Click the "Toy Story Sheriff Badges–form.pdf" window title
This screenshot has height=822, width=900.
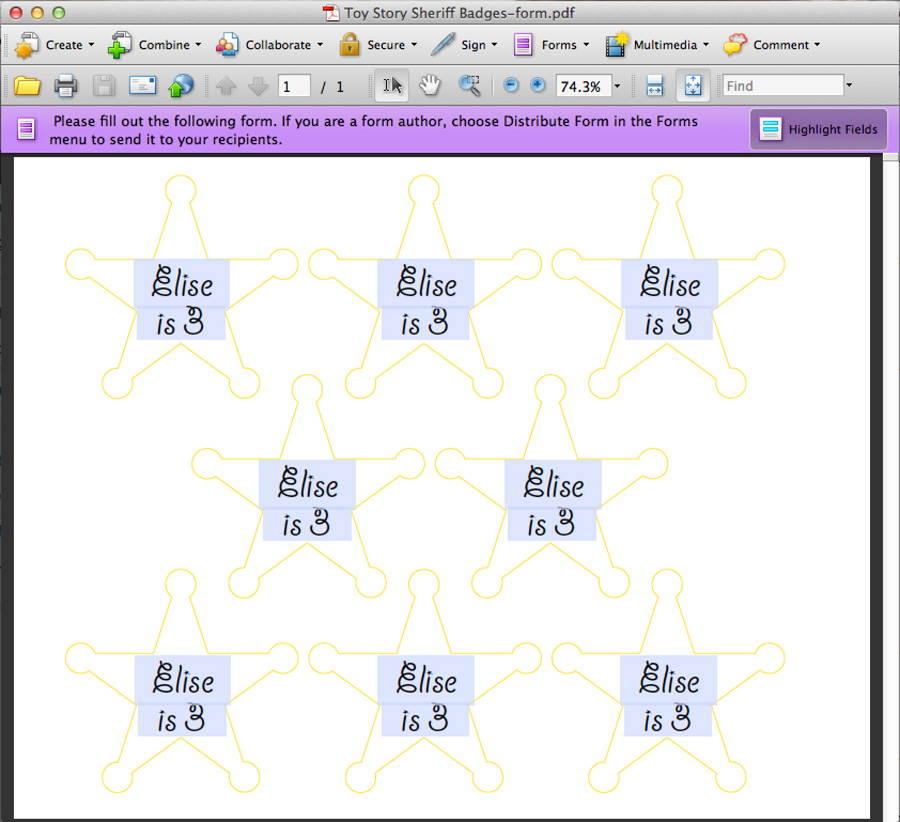(x=459, y=13)
